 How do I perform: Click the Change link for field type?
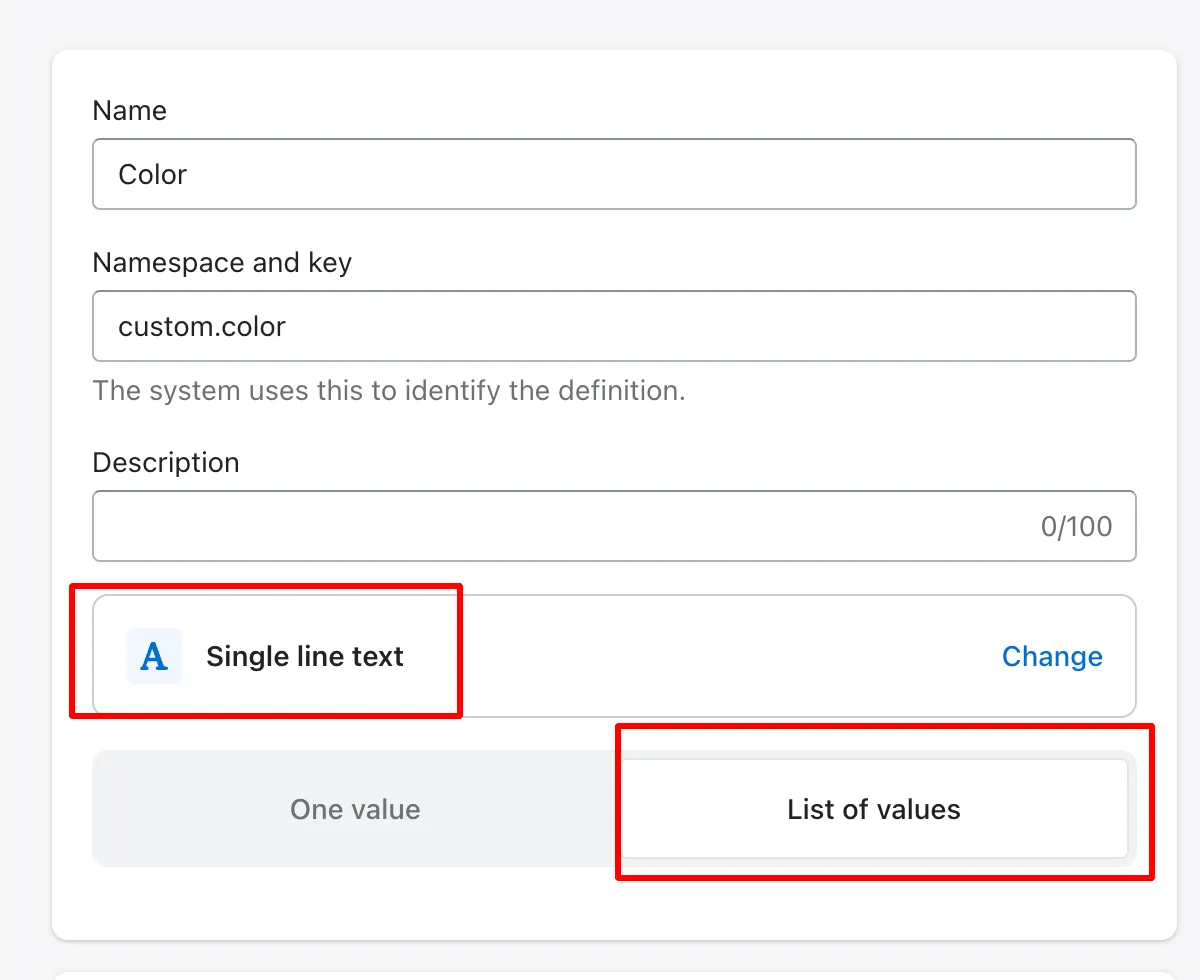tap(1052, 656)
